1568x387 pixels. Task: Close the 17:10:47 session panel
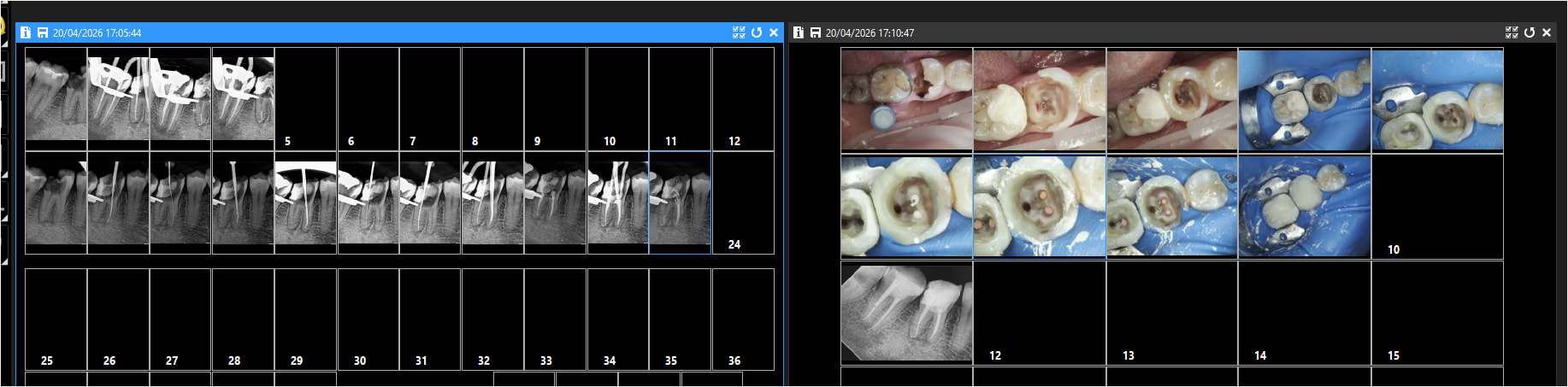(x=1547, y=32)
